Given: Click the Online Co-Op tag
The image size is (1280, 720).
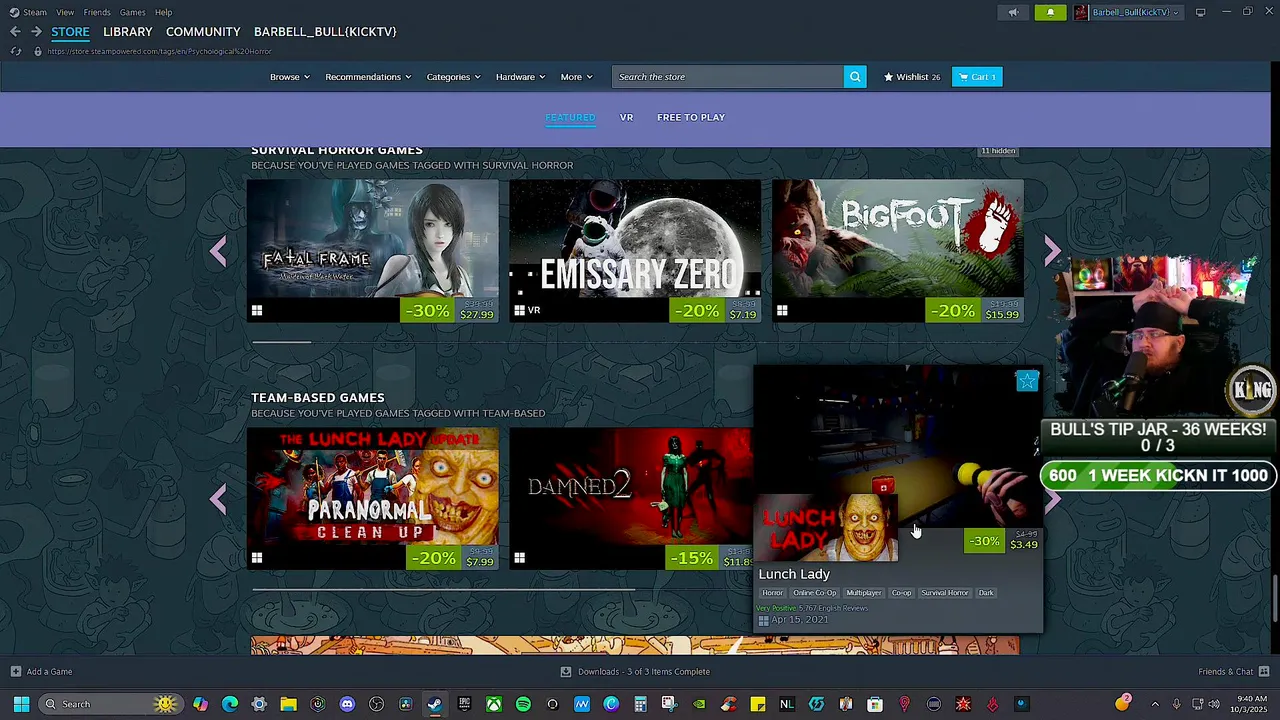Looking at the screenshot, I should (814, 593).
